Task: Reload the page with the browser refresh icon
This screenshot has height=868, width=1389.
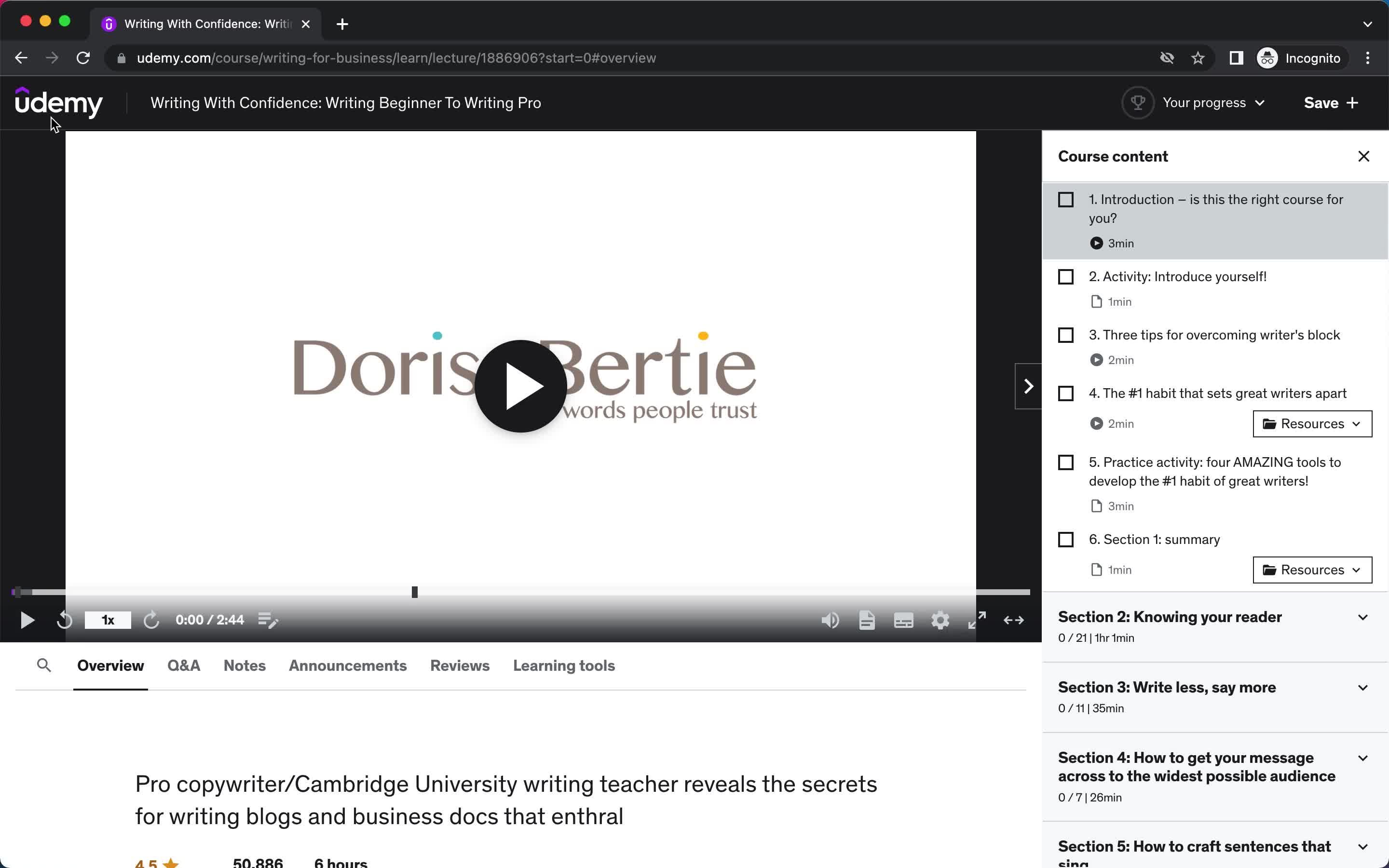Action: click(83, 58)
